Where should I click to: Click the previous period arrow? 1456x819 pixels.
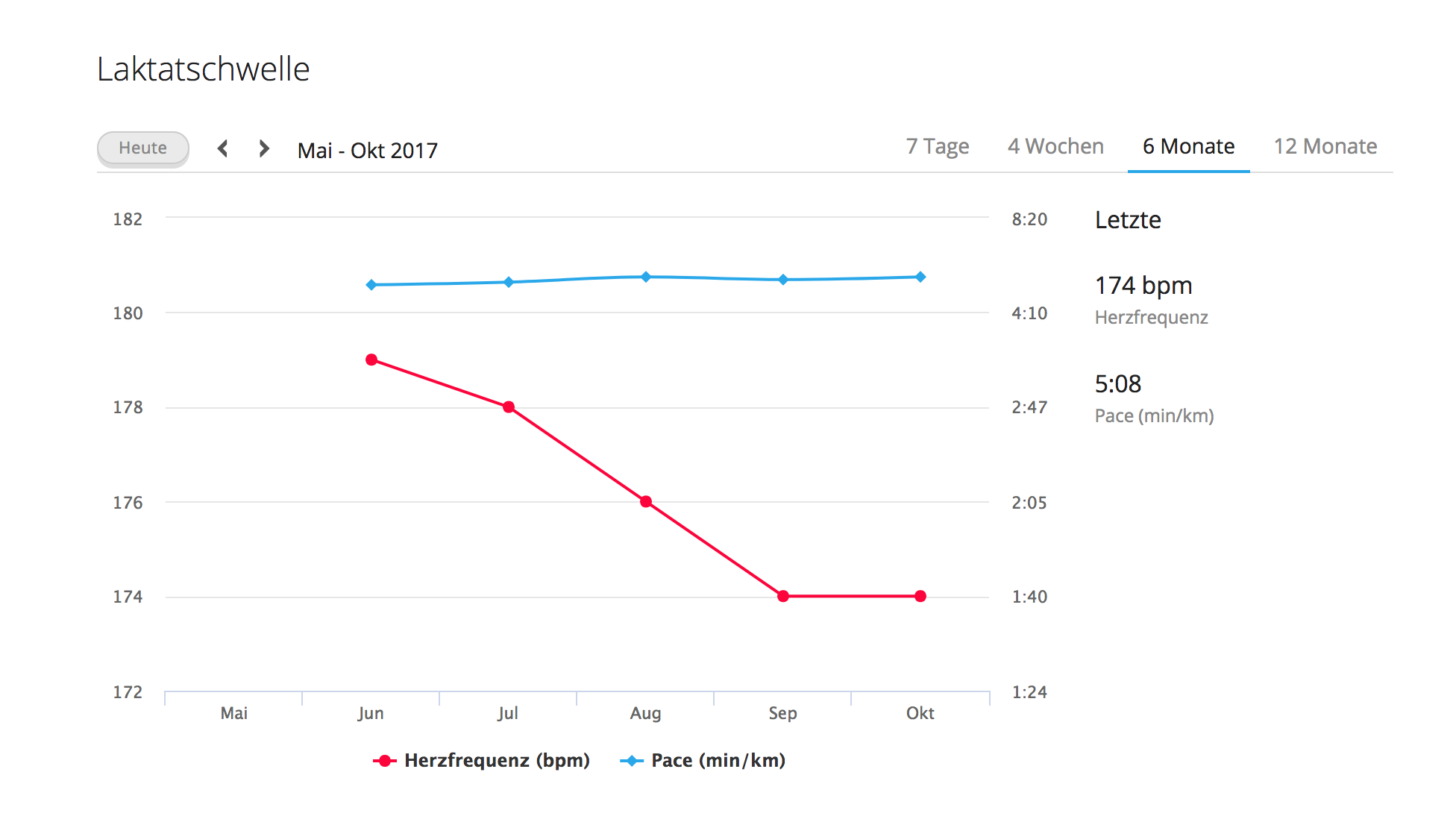point(222,148)
